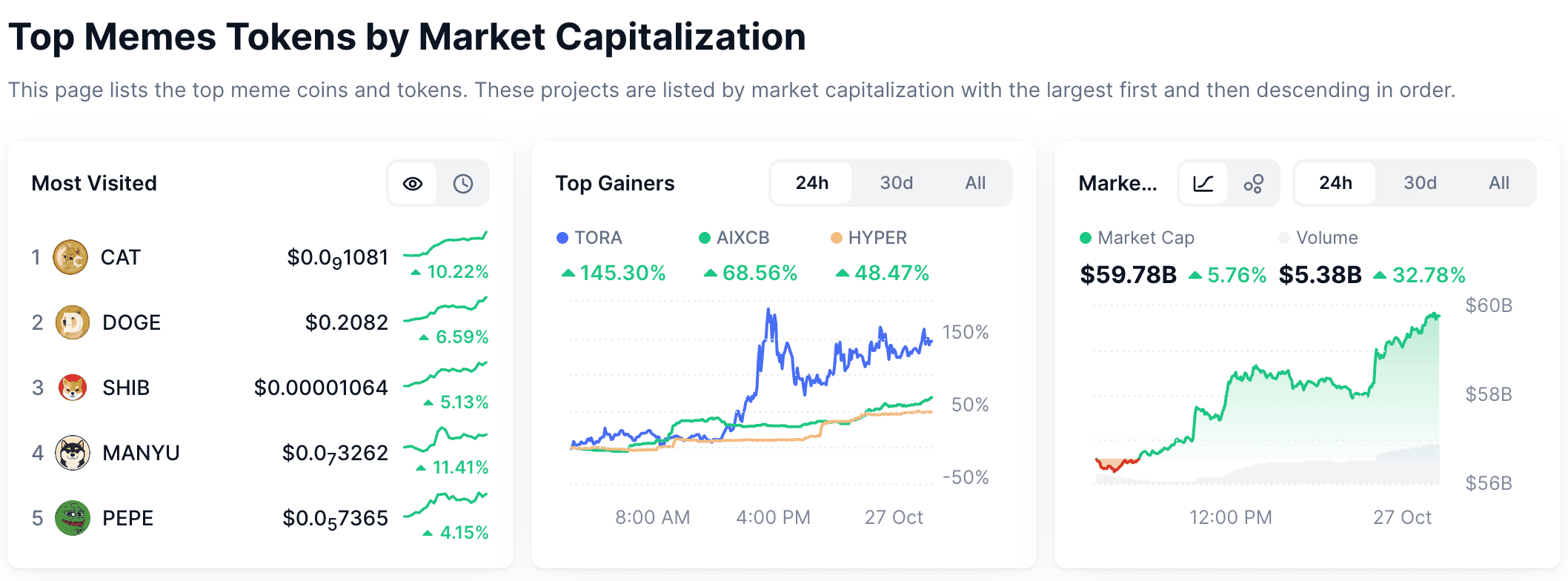Select All tab in Top Gainers
The width and height of the screenshot is (1568, 581).
pos(975,183)
